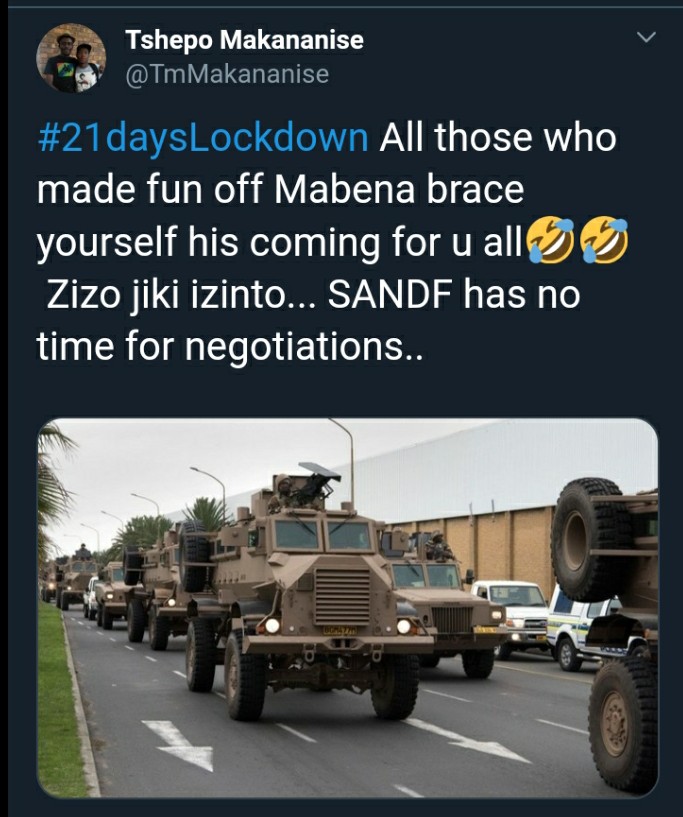Click the second laughing emoji
Viewport: 683px width, 817px height.
[x=604, y=241]
